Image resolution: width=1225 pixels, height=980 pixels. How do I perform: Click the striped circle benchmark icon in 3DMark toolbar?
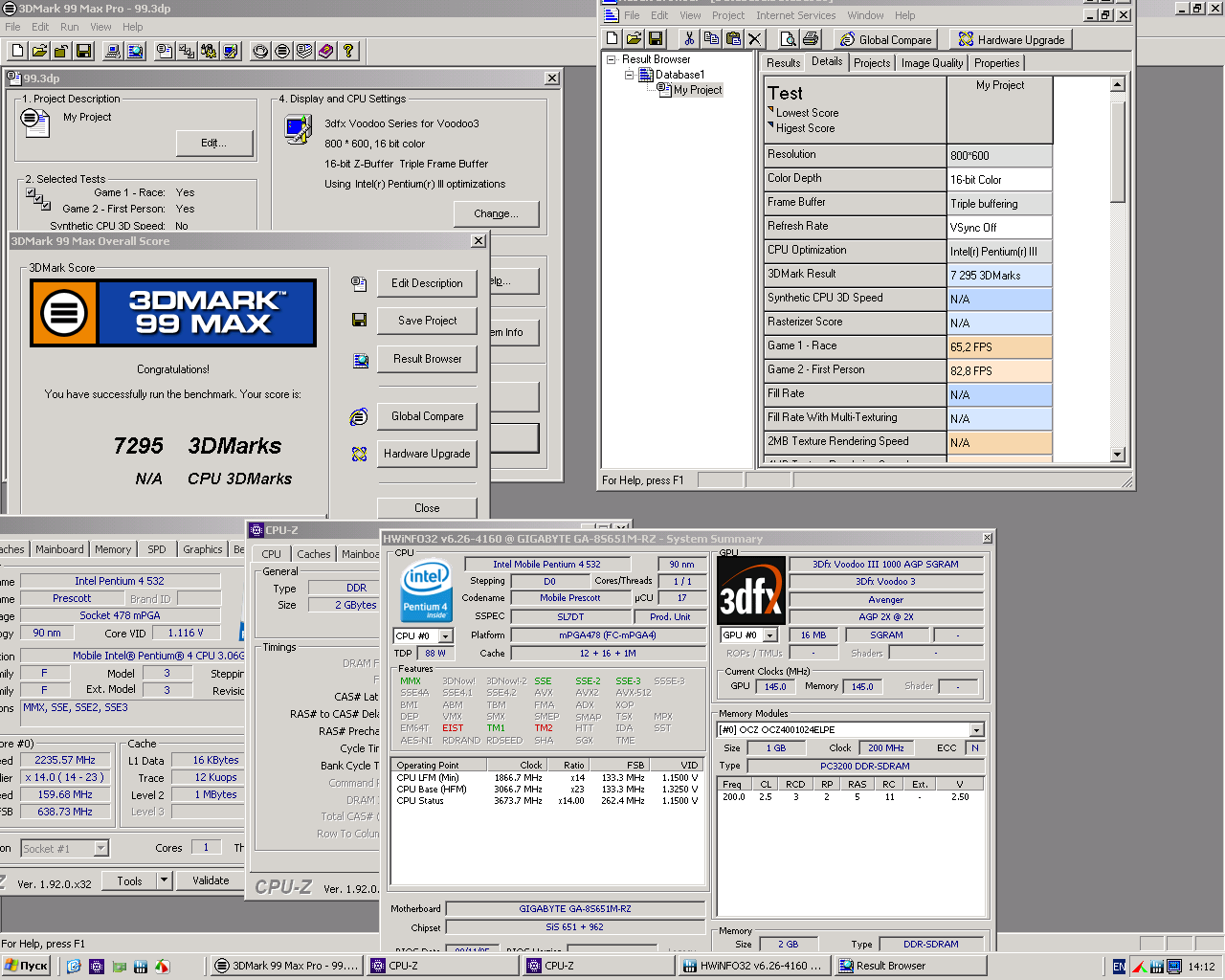coord(282,51)
